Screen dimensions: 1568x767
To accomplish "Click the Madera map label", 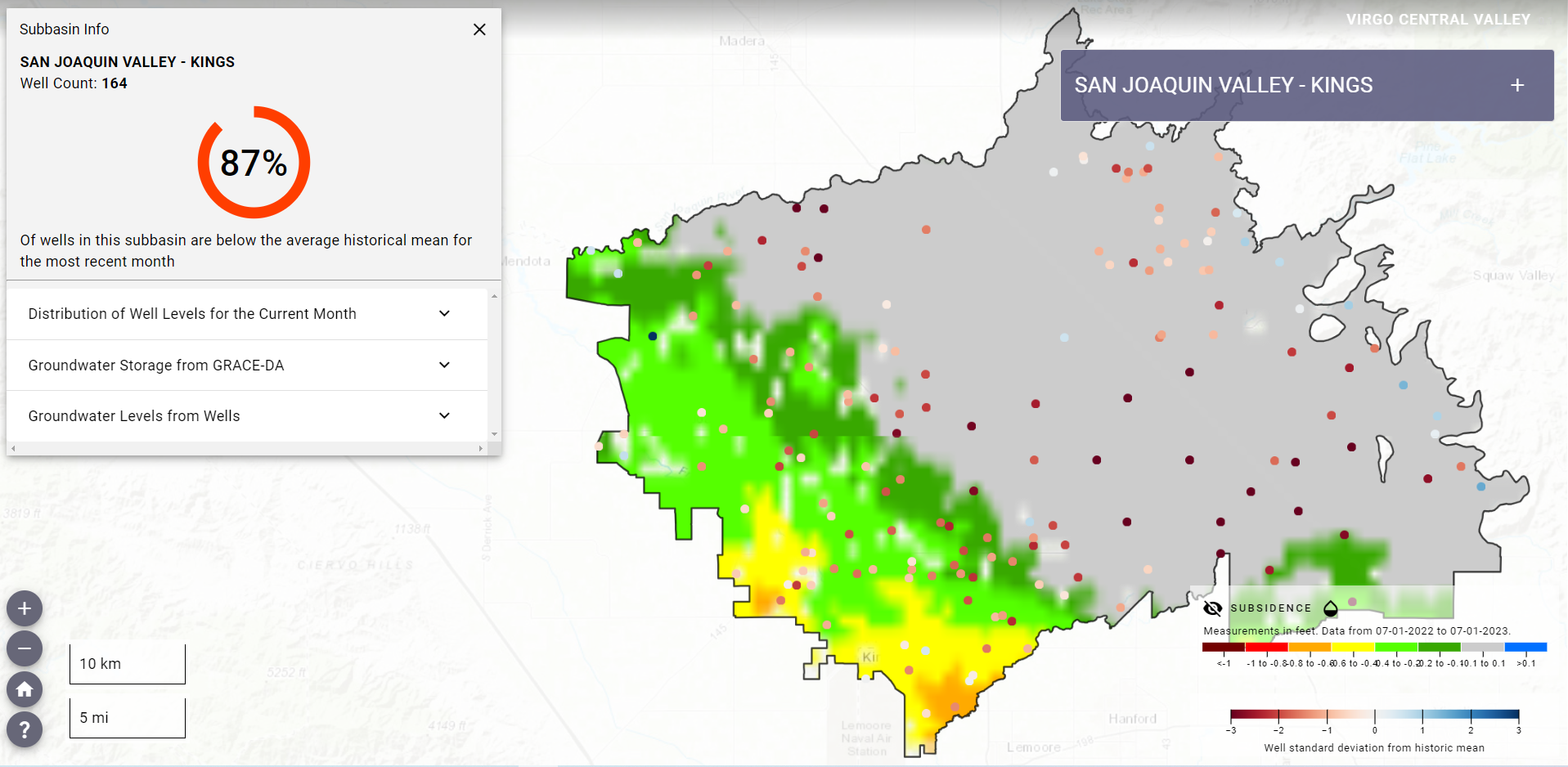I will 742,41.
